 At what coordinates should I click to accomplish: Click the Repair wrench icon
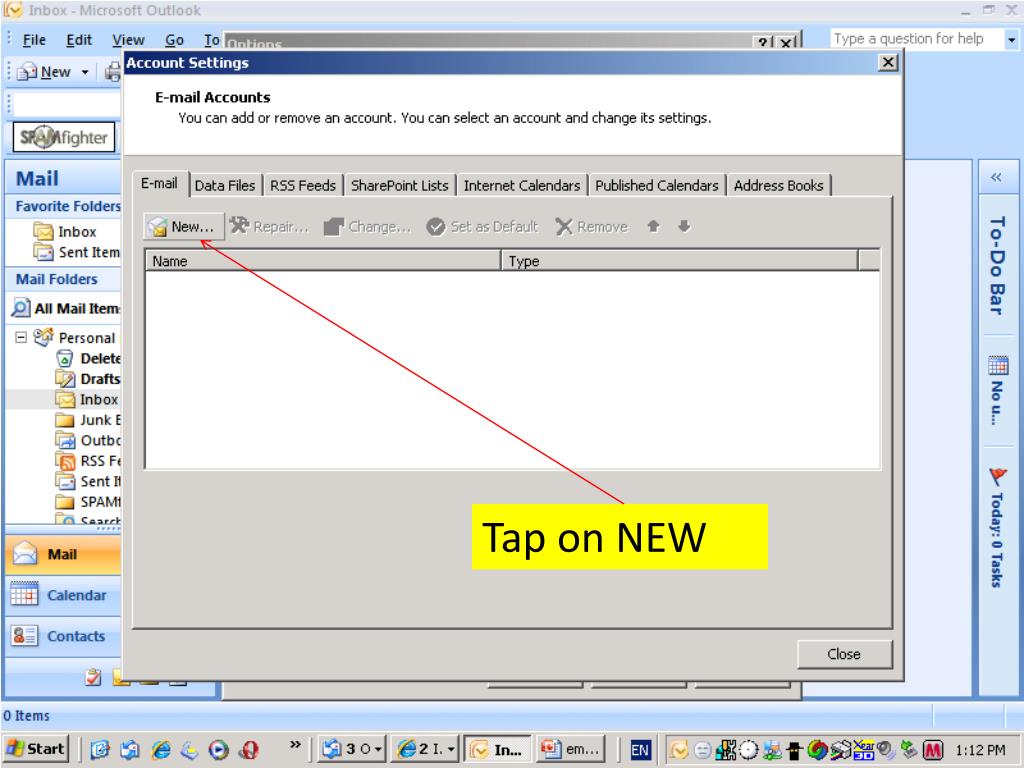pos(239,226)
